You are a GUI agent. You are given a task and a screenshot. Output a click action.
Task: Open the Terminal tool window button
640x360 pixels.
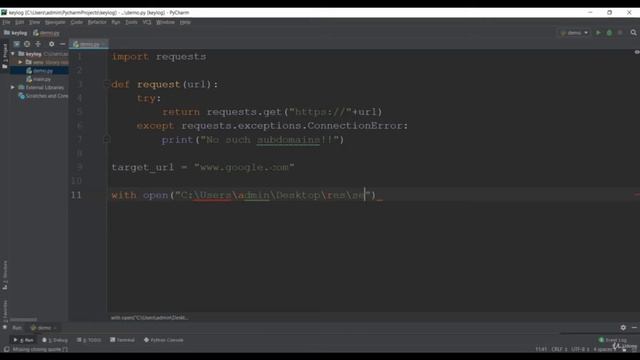pos(122,340)
